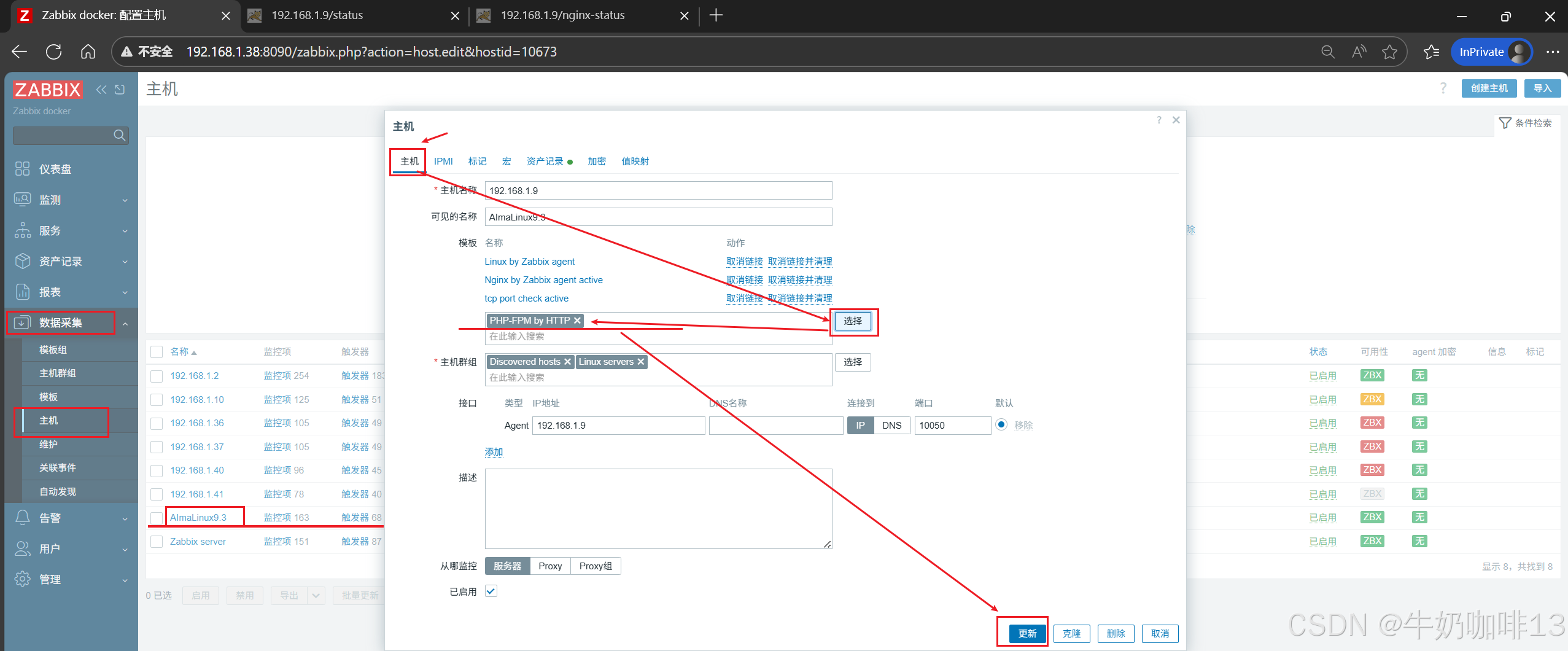Image resolution: width=1568 pixels, height=651 pixels.
Task: Click the browser home icon
Action: coord(88,52)
